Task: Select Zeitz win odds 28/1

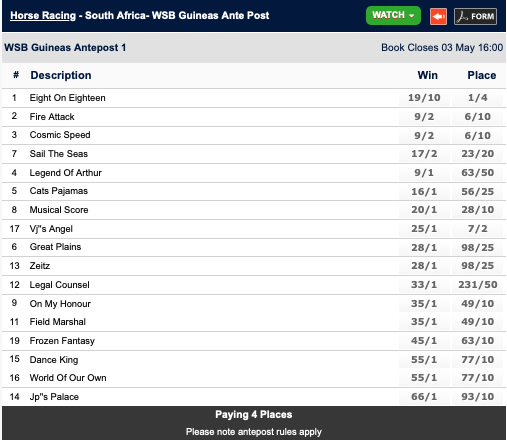Action: click(x=424, y=266)
